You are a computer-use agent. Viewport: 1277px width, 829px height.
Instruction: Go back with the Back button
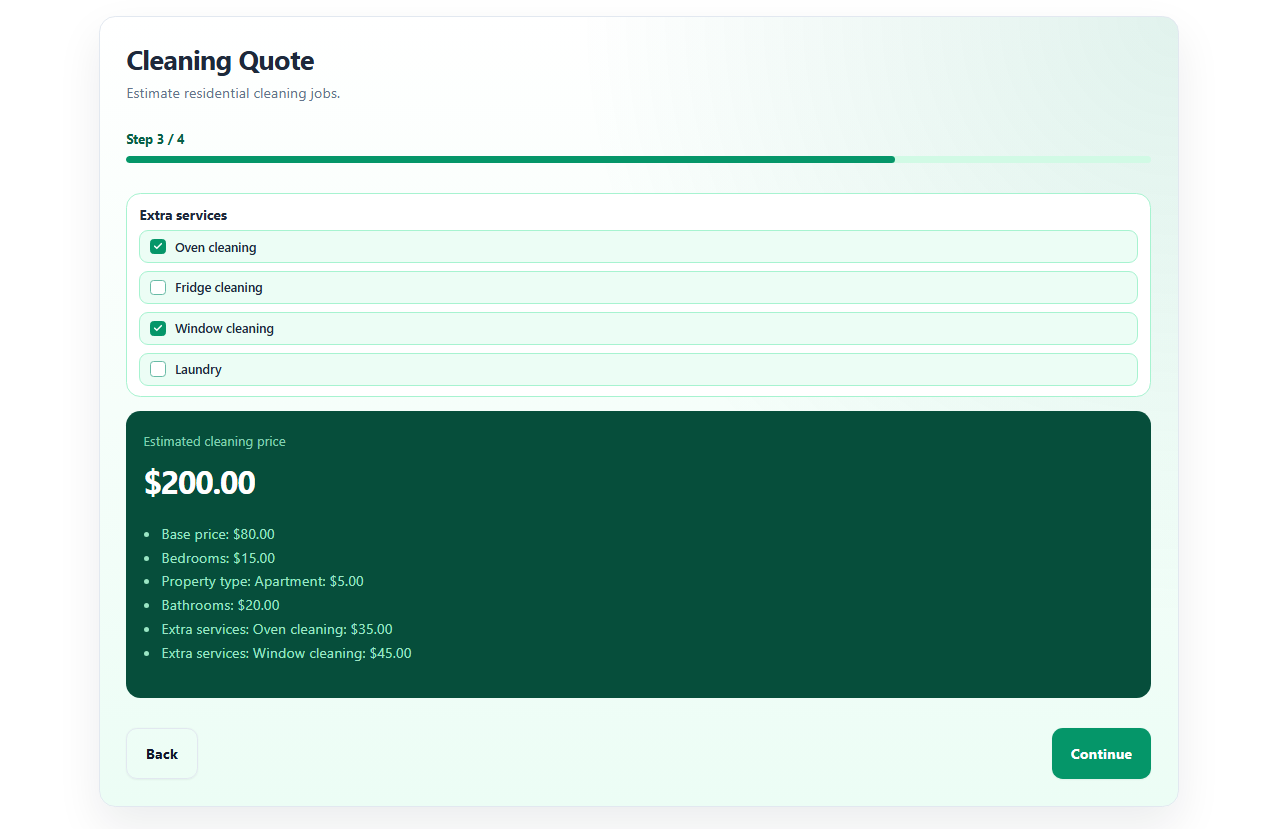click(x=162, y=753)
